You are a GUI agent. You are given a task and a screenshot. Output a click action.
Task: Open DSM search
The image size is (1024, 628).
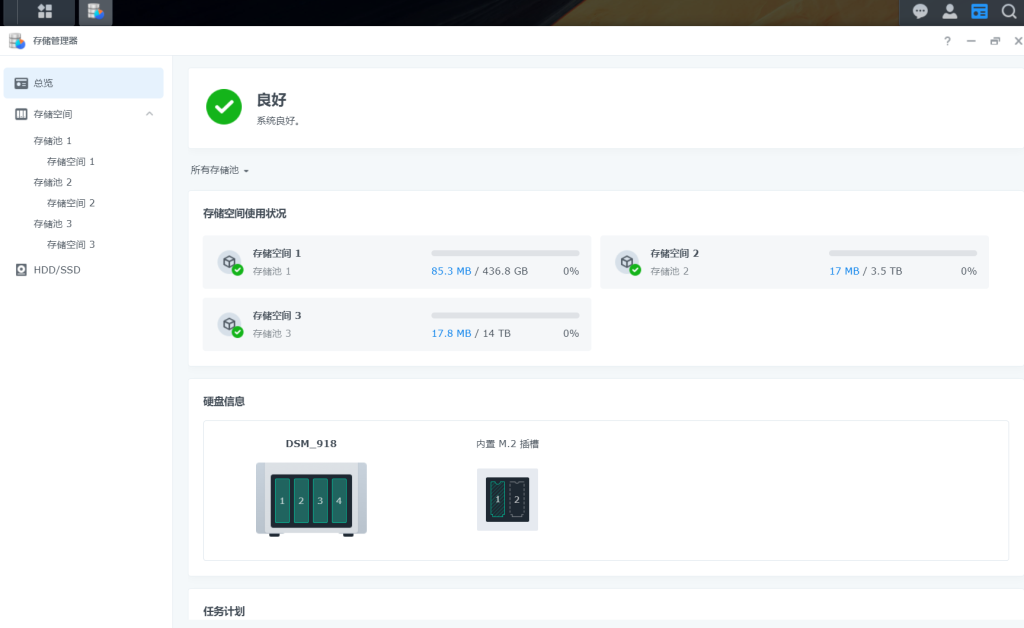click(x=1008, y=11)
